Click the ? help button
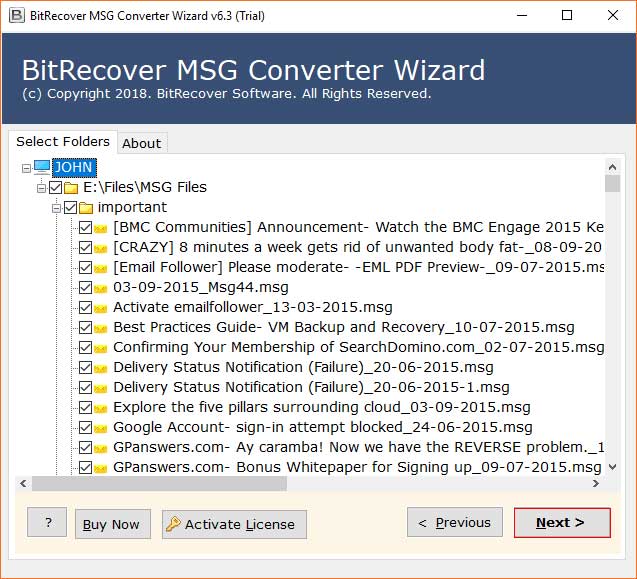The height and width of the screenshot is (579, 637). (47, 522)
